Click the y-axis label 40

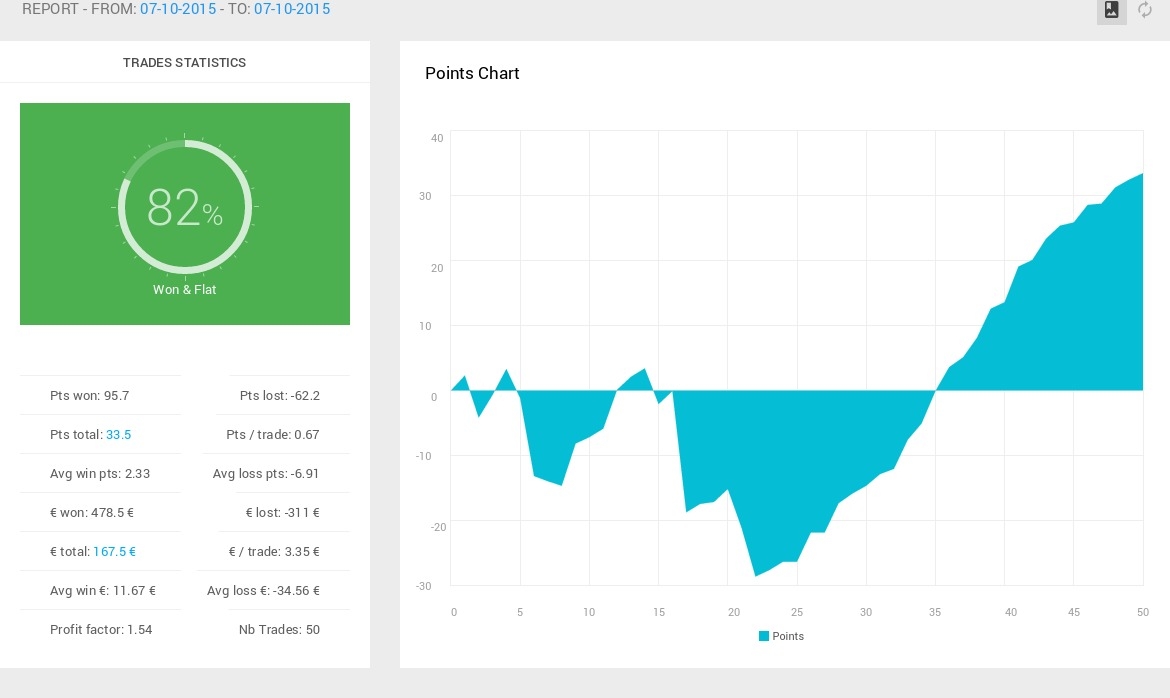pyautogui.click(x=437, y=138)
